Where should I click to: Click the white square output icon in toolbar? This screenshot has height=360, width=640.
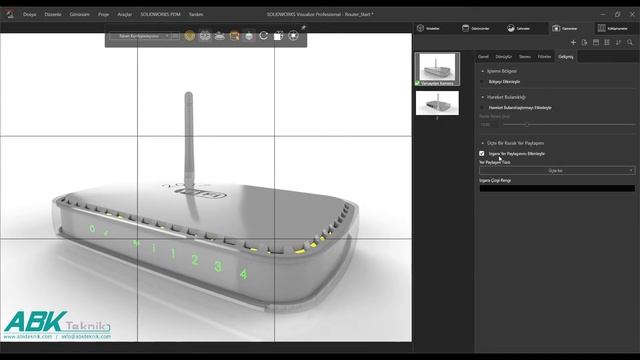pyautogui.click(x=278, y=36)
